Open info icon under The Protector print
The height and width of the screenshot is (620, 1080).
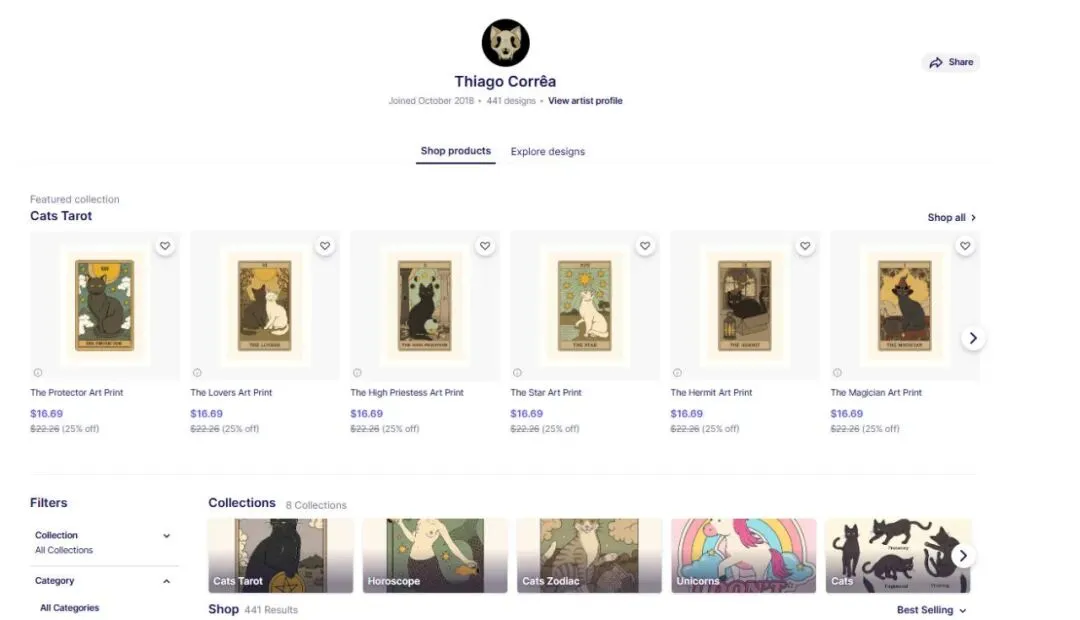[x=38, y=373]
